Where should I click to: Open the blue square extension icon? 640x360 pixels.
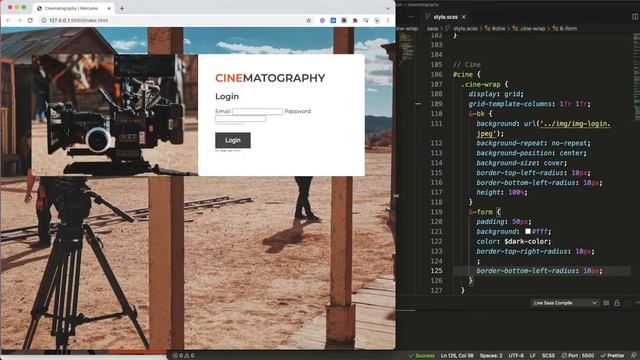pyautogui.click(x=333, y=20)
